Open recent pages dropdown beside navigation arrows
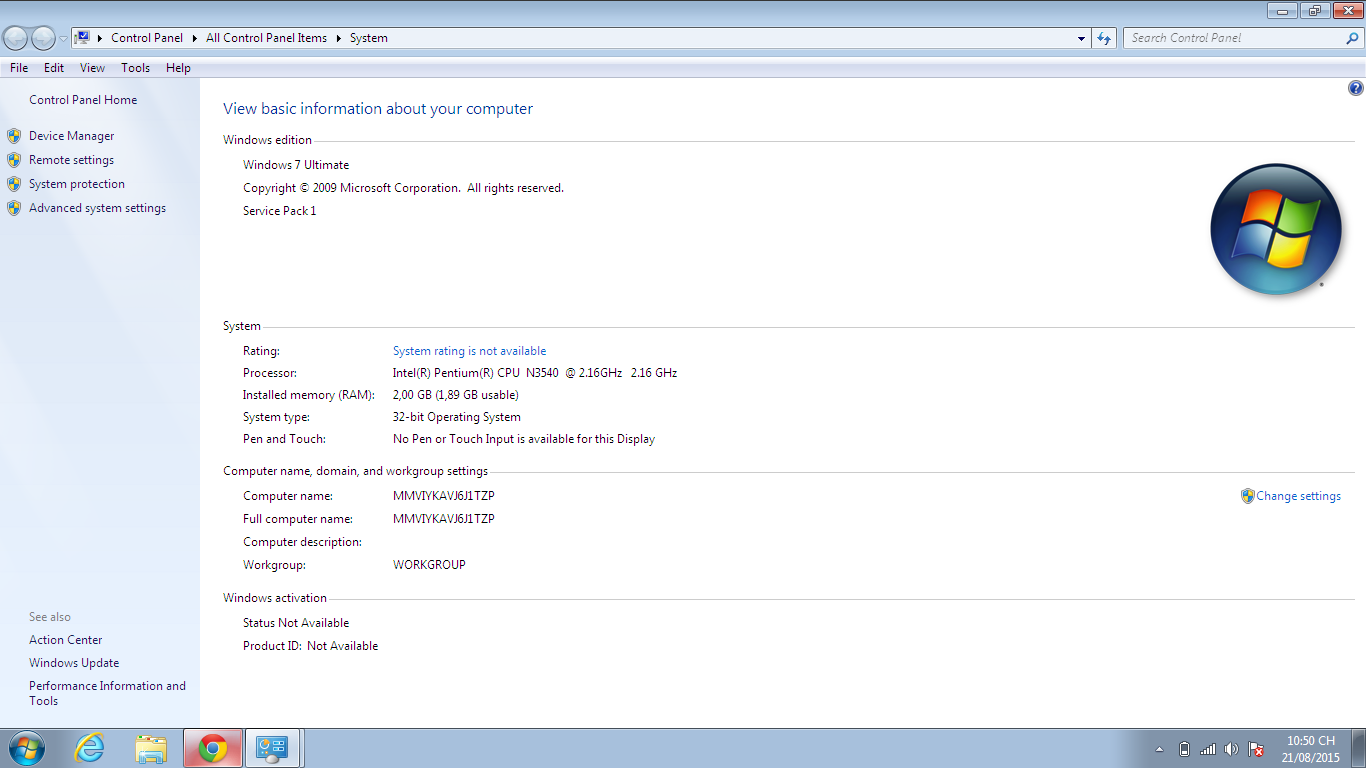1366x768 pixels. (x=64, y=38)
